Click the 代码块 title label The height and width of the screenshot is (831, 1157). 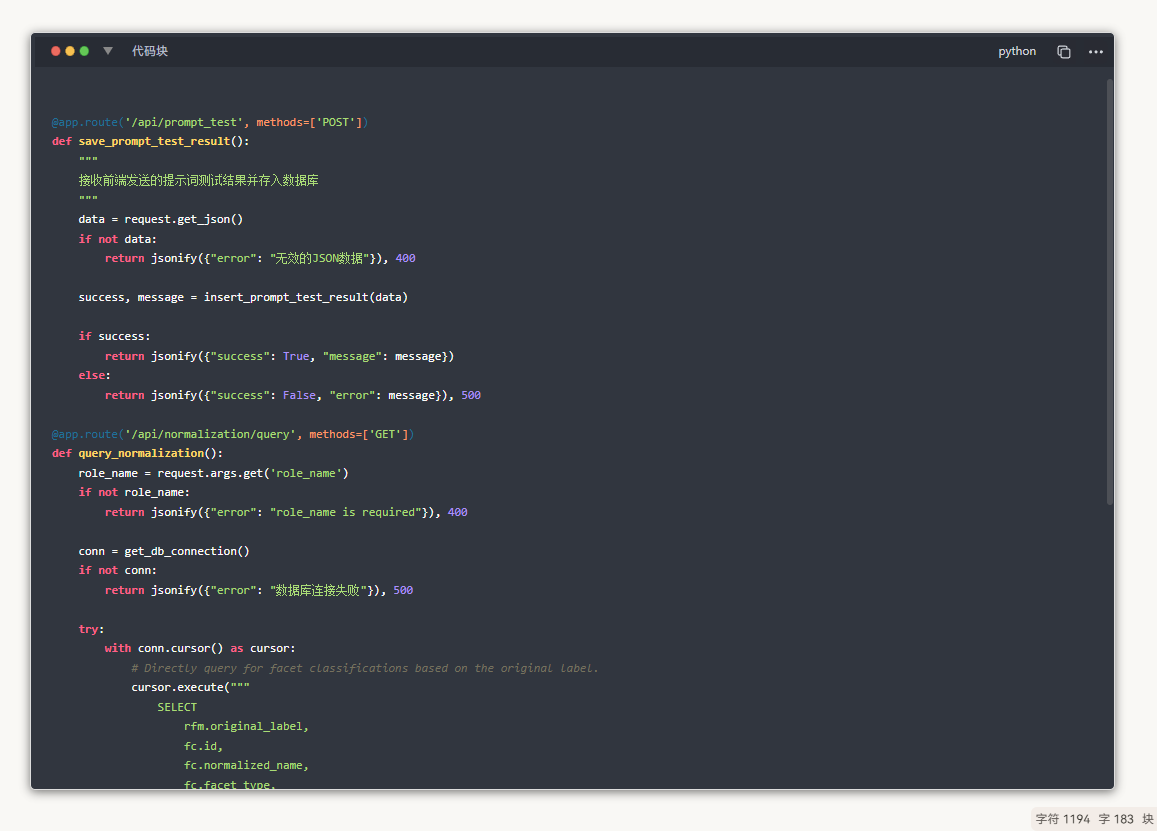[x=150, y=51]
